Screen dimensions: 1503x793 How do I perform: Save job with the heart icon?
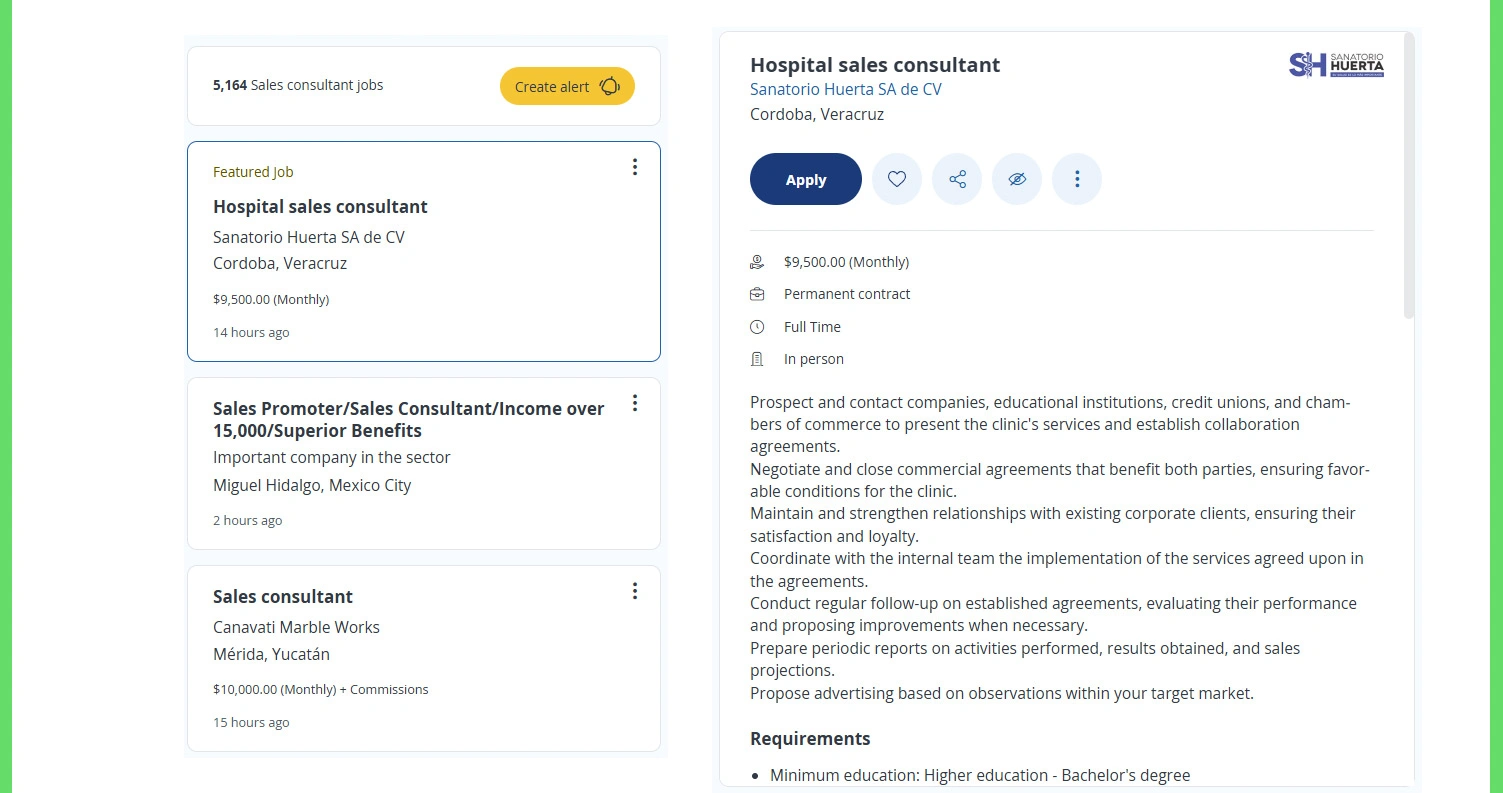(897, 179)
